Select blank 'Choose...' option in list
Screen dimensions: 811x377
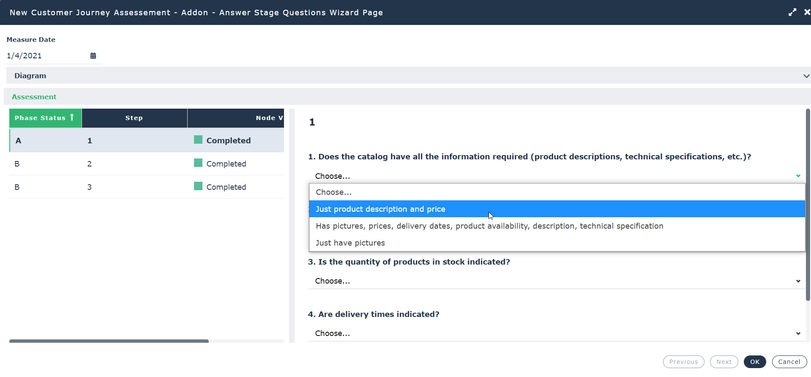point(557,192)
